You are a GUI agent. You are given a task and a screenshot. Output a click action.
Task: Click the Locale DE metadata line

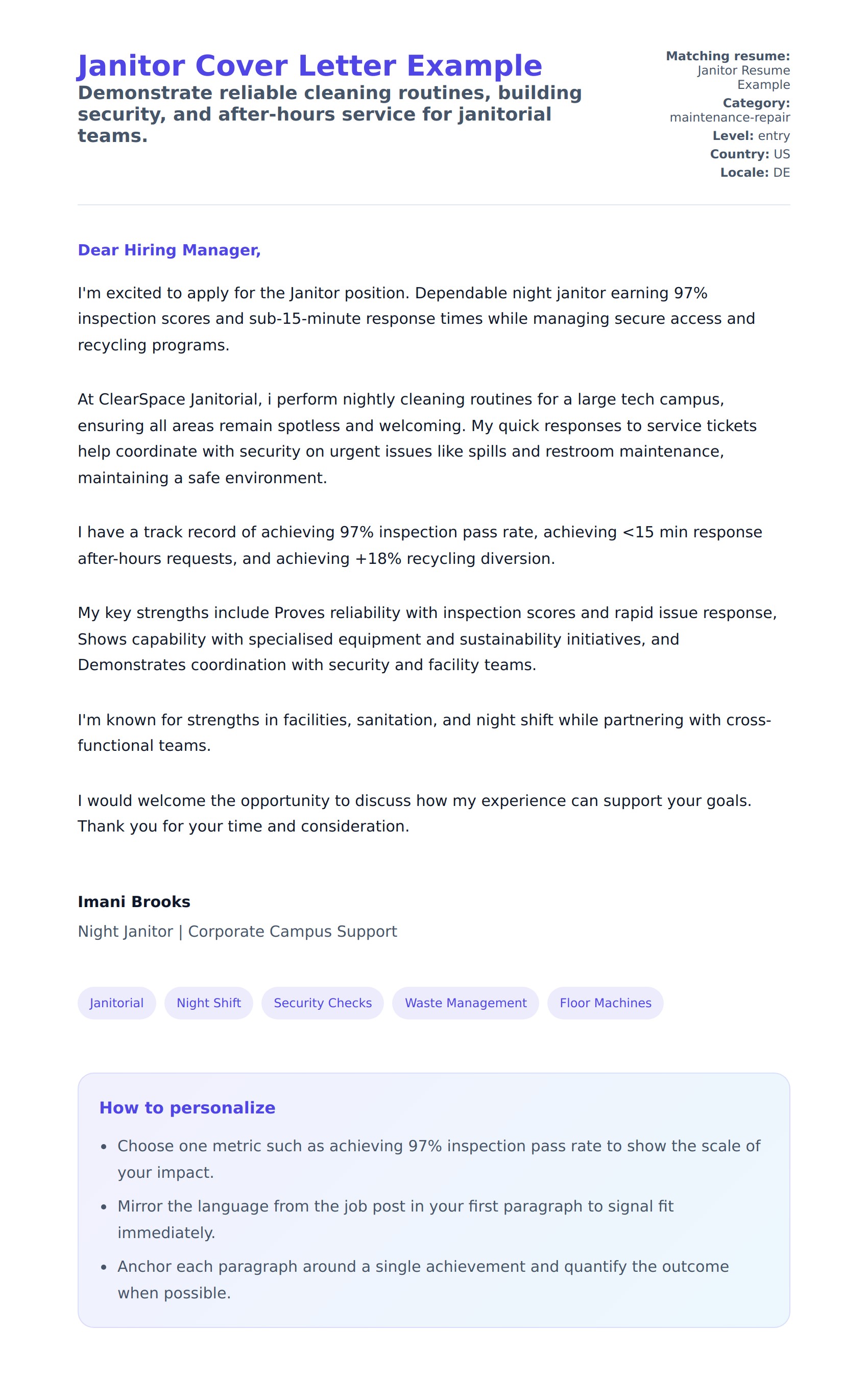tap(754, 172)
